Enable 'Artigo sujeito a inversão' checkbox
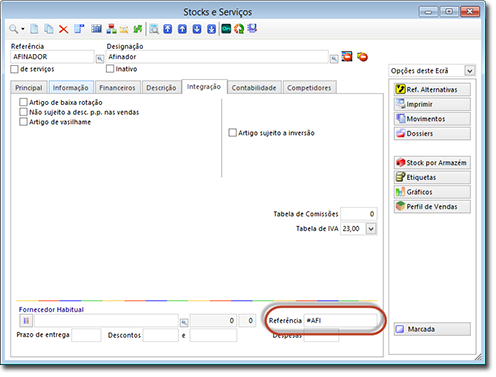496x377 pixels. pos(232,133)
